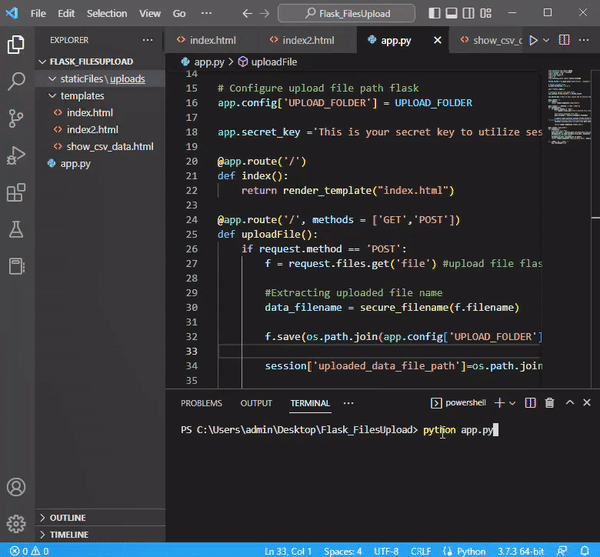Open the Run and Debug view
Screen dimensions: 600x557
pyautogui.click(x=16, y=155)
